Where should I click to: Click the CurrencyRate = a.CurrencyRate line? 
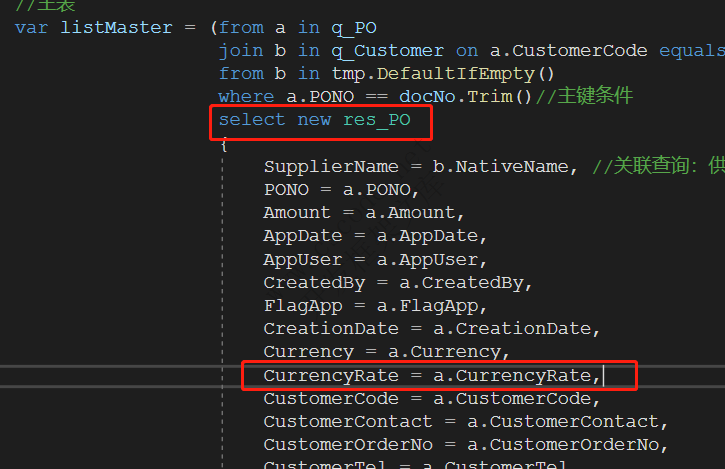pos(431,376)
